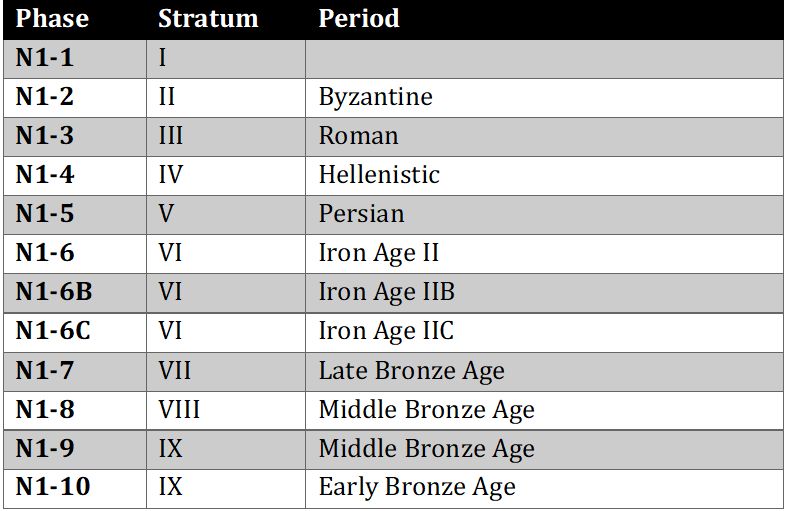Image resolution: width=786 pixels, height=511 pixels.
Task: Click the N1-10 phase cell
Action: [53, 488]
